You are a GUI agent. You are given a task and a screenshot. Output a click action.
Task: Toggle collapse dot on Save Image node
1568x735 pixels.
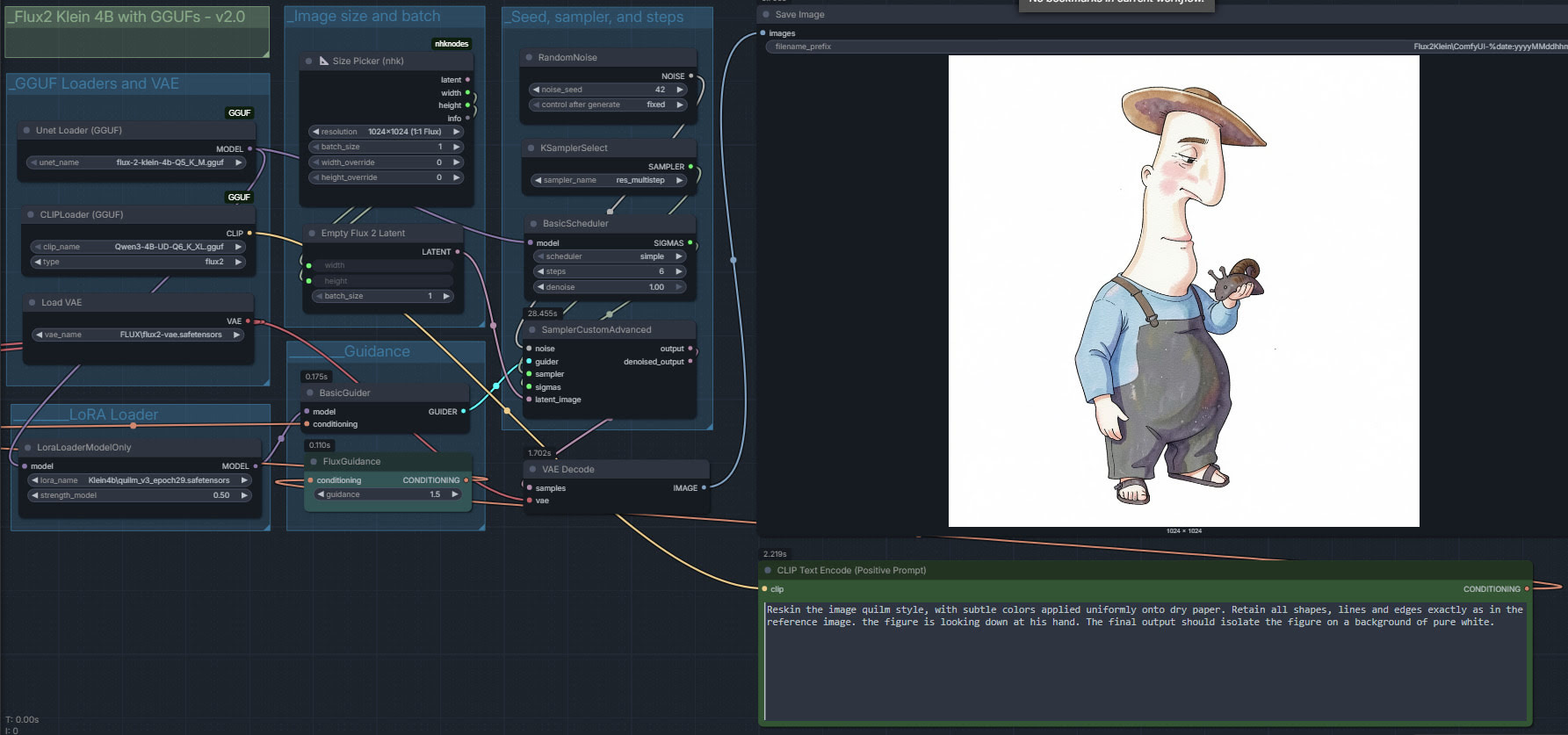(766, 15)
